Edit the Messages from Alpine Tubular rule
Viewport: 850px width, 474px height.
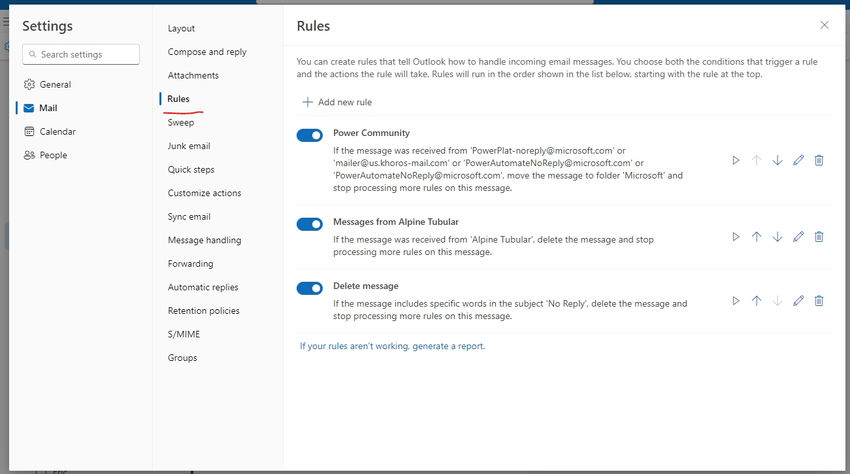click(x=798, y=236)
